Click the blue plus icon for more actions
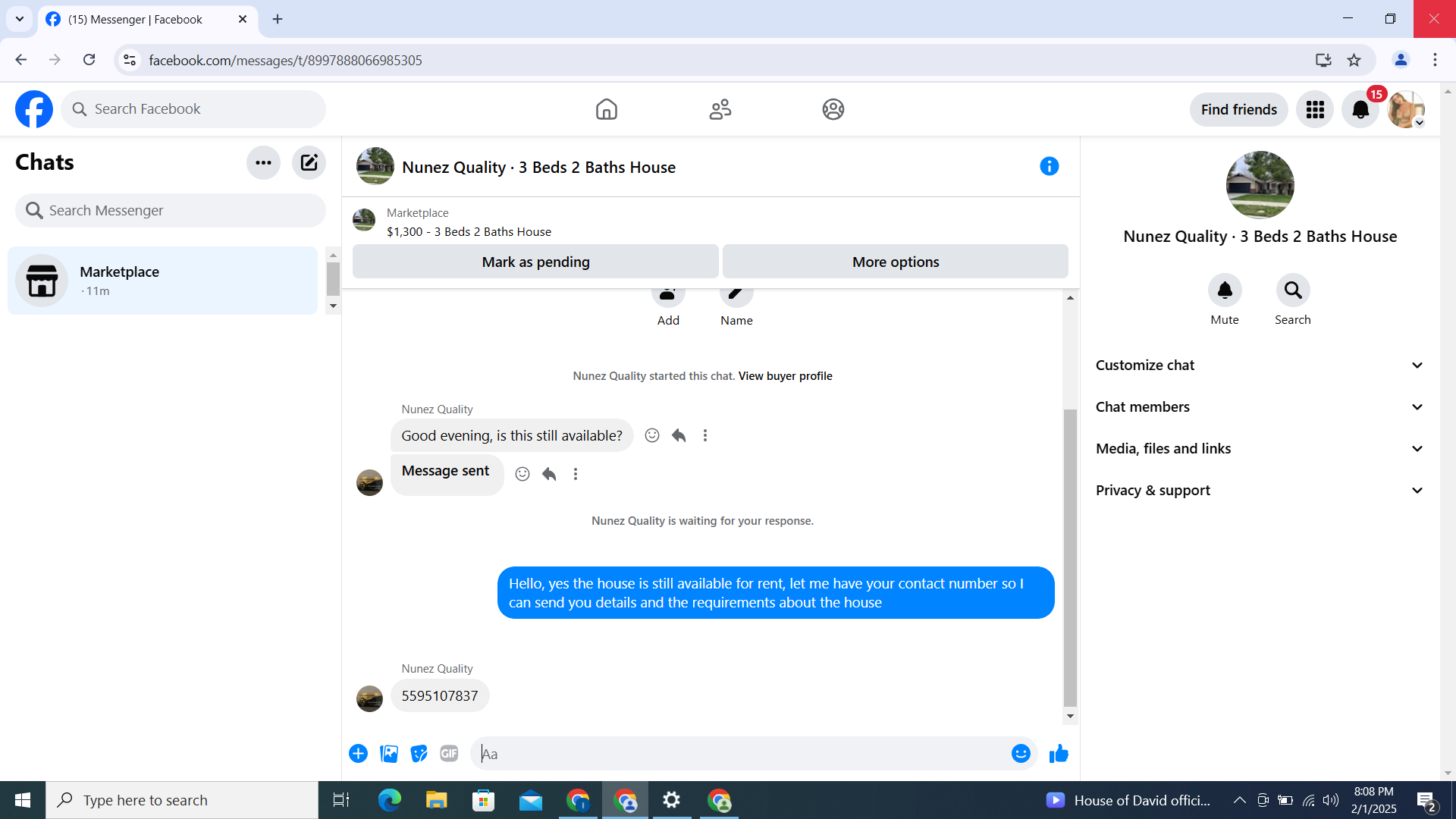This screenshot has width=1456, height=819. [x=358, y=754]
